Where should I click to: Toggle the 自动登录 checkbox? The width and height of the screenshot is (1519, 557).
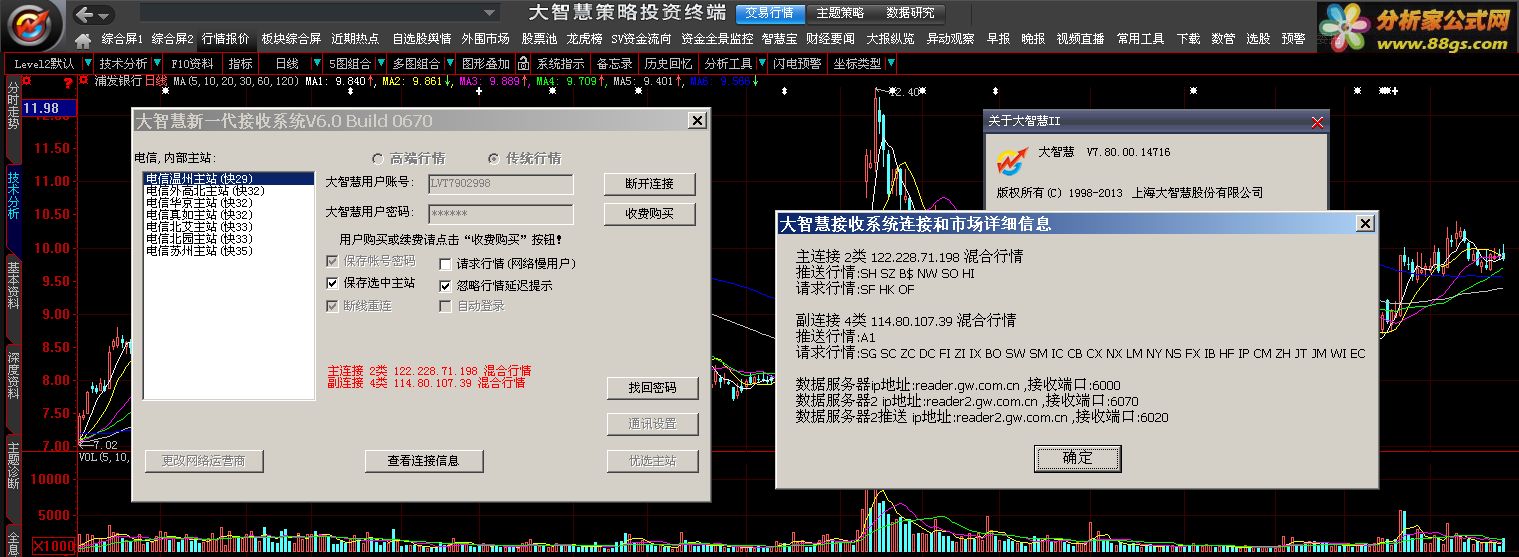[446, 306]
